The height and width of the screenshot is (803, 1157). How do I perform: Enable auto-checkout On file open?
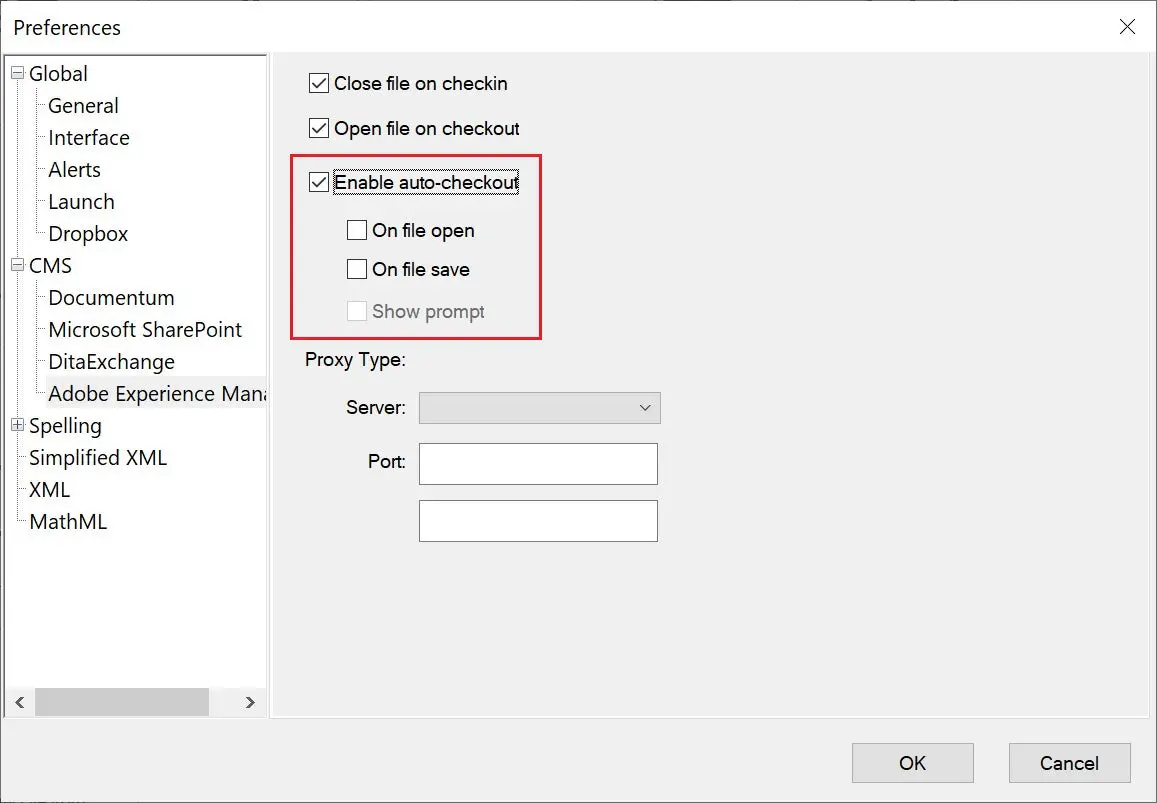(357, 230)
